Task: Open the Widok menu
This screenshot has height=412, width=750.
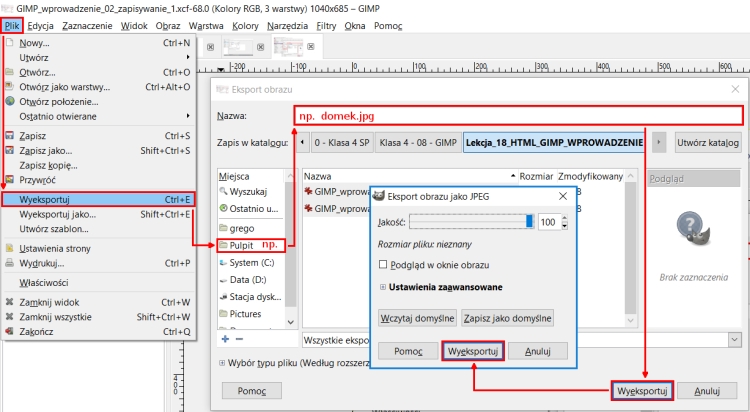Action: (x=134, y=26)
